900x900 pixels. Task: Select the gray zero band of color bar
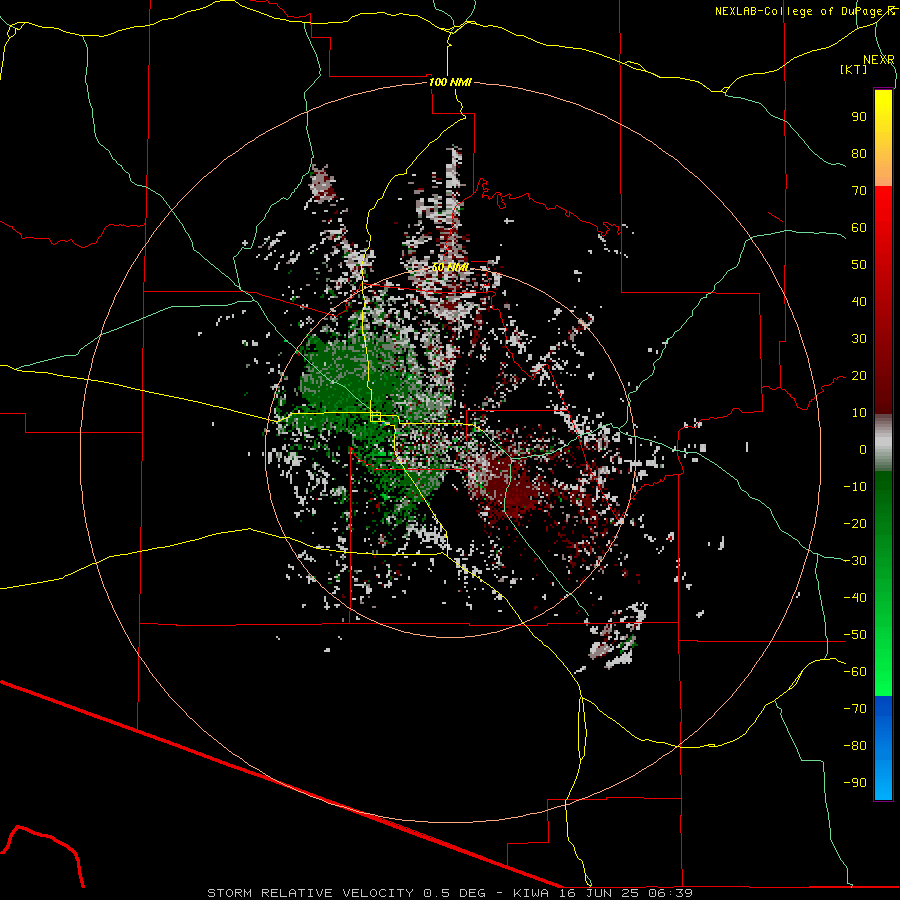(x=883, y=443)
